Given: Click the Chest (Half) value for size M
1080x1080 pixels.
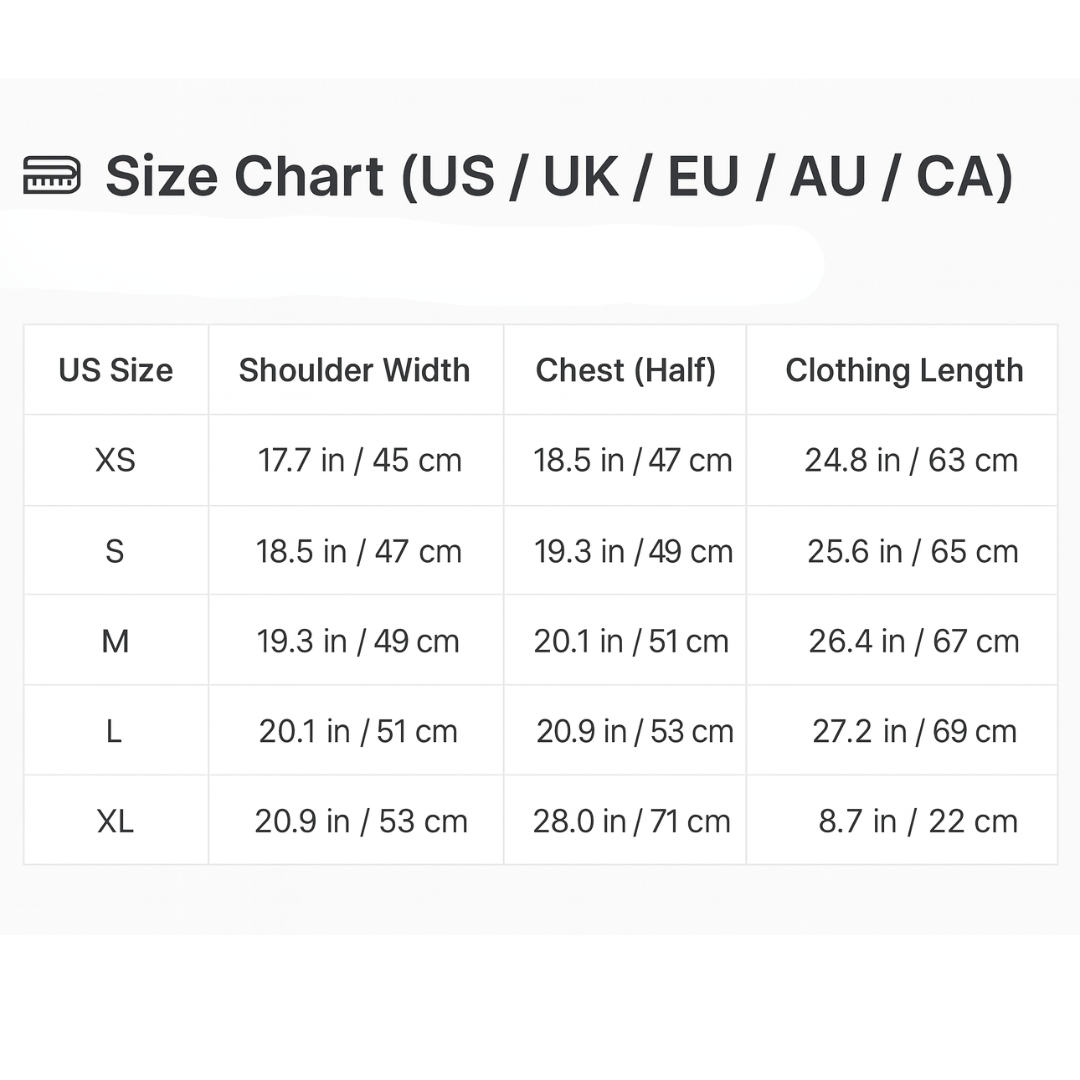Looking at the screenshot, I should pos(631,641).
